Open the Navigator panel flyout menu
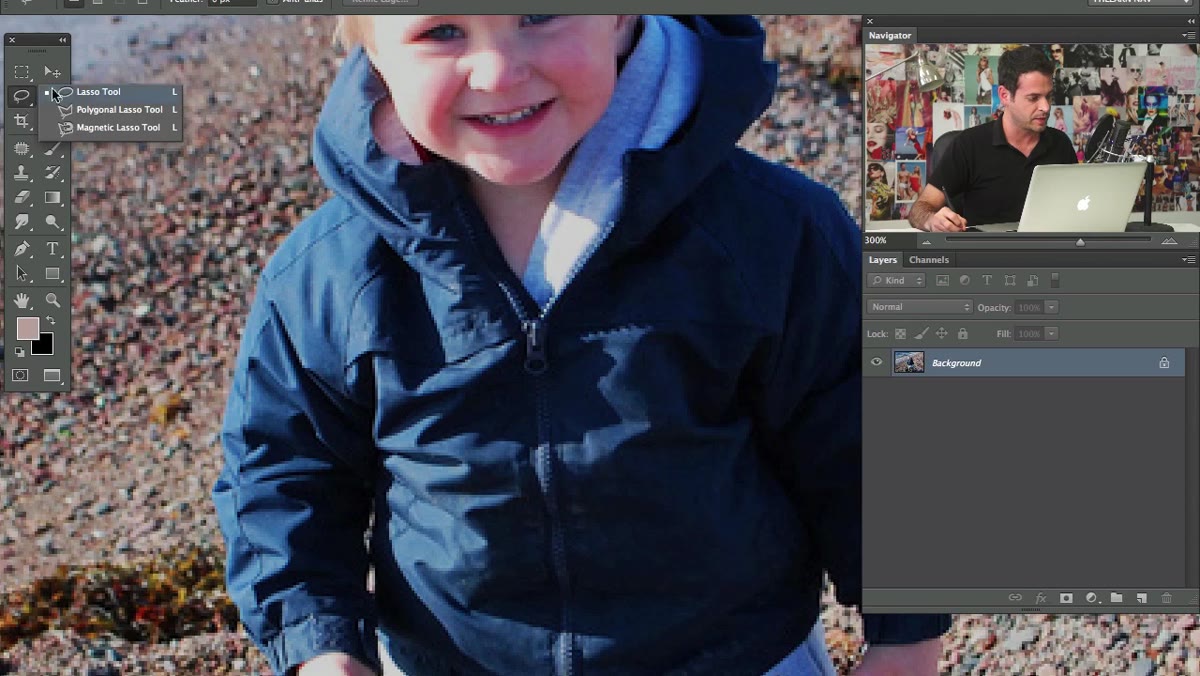Screen dimensions: 1200x676 (x=1188, y=36)
